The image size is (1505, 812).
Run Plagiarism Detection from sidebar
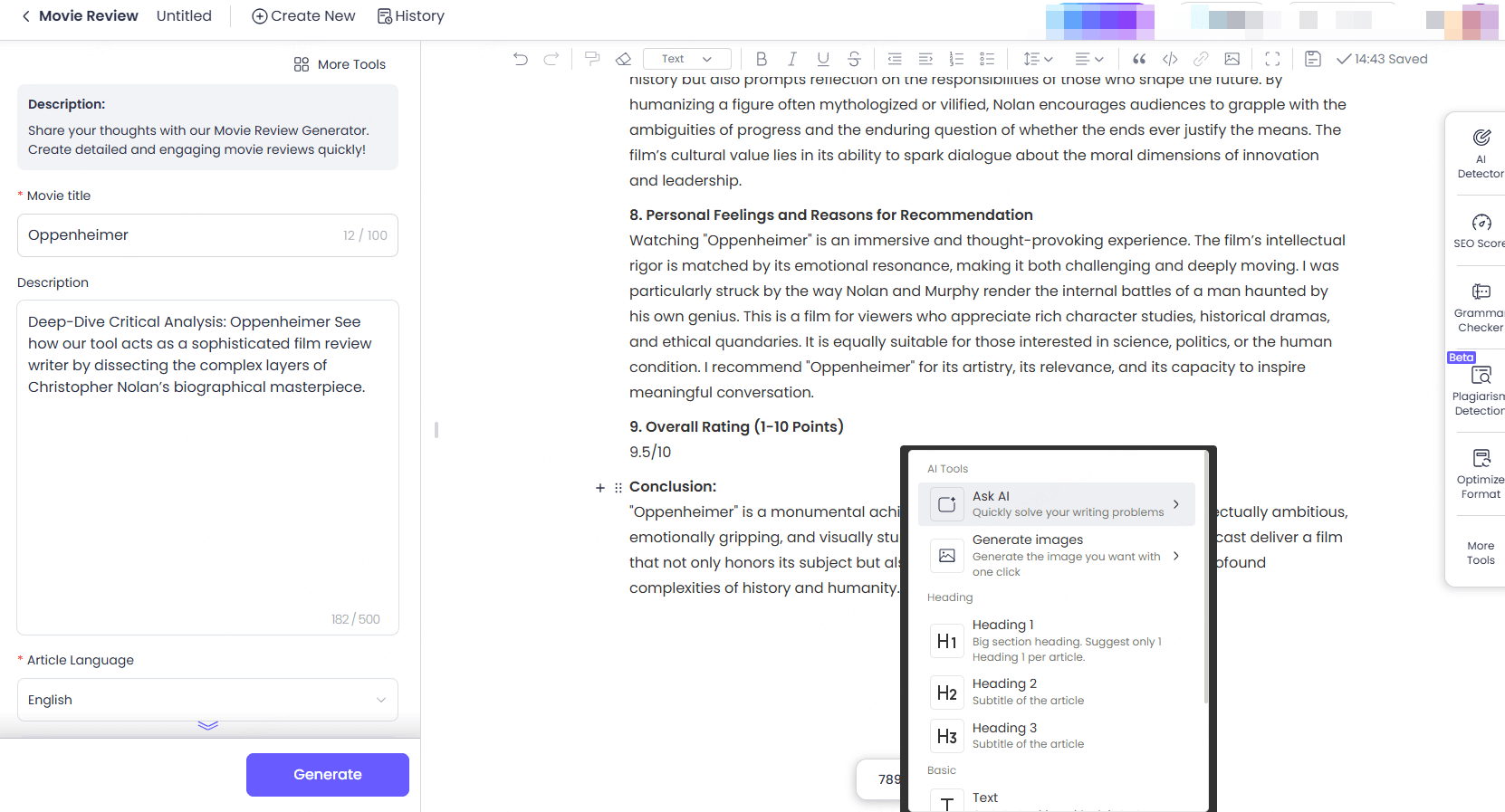(1481, 389)
